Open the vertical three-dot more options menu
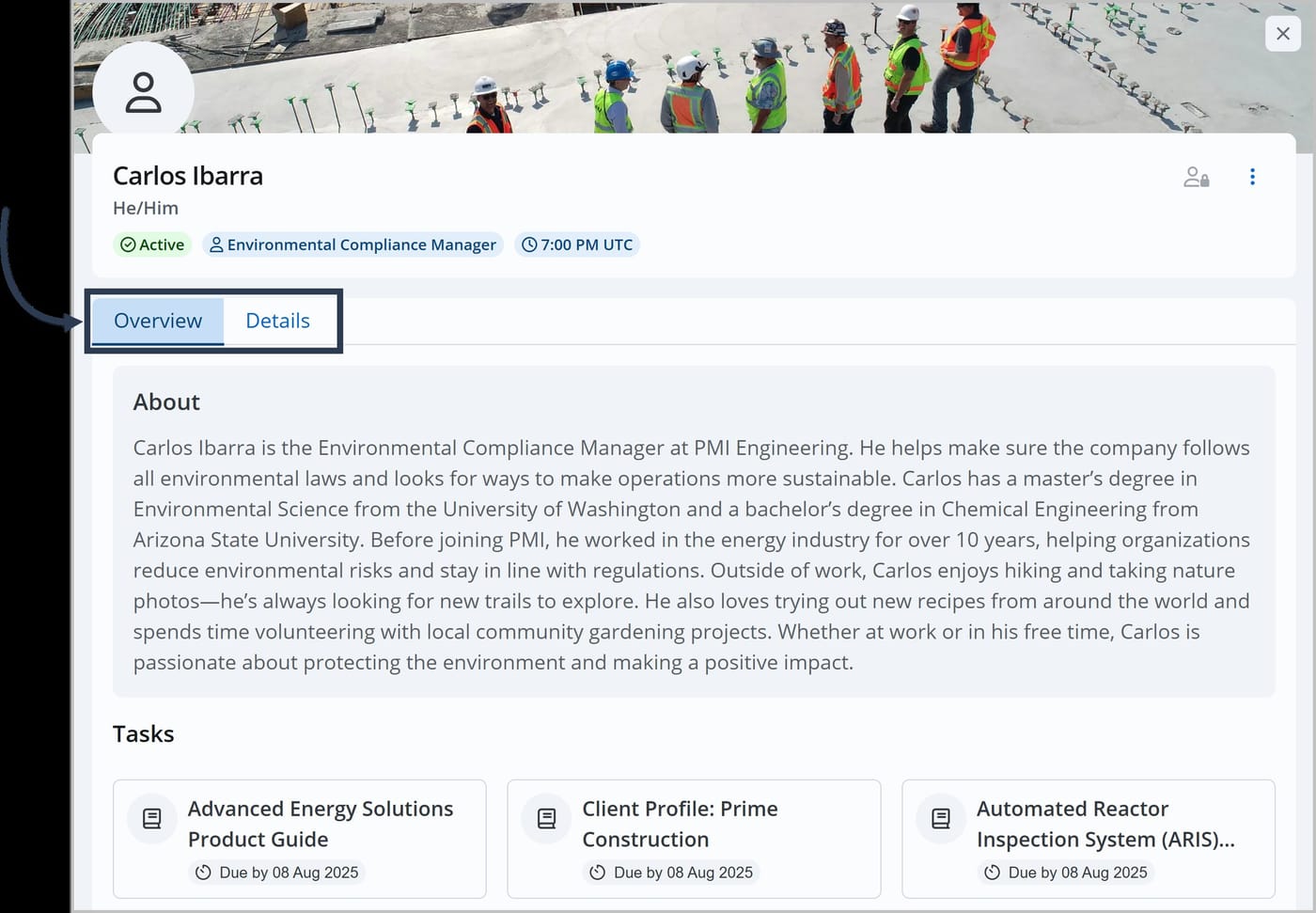 click(x=1252, y=177)
